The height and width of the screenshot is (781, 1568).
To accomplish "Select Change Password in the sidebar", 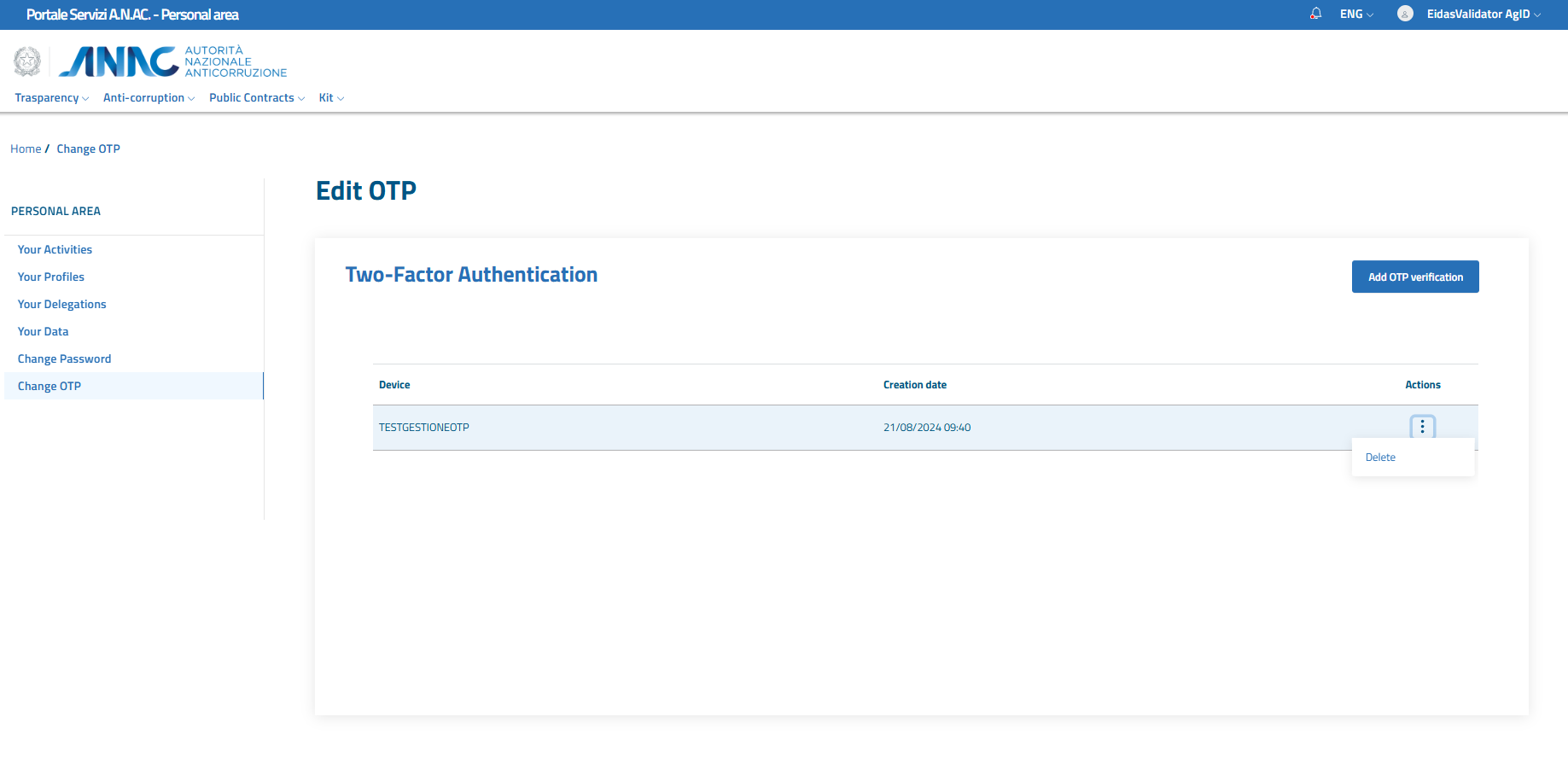I will click(65, 359).
